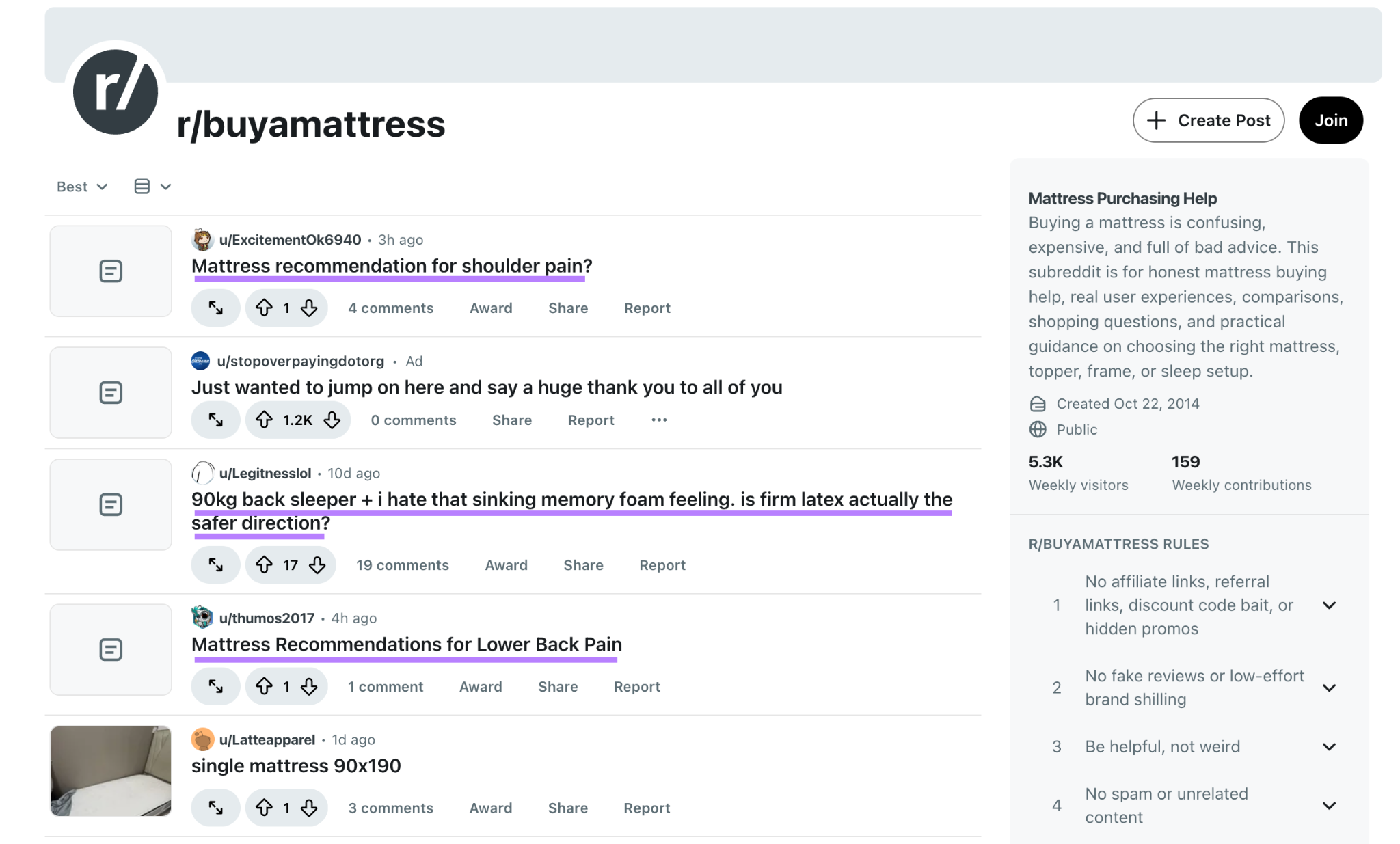Expand rule 2 about fake reviews
Image resolution: width=1400 pixels, height=844 pixels.
(1330, 688)
